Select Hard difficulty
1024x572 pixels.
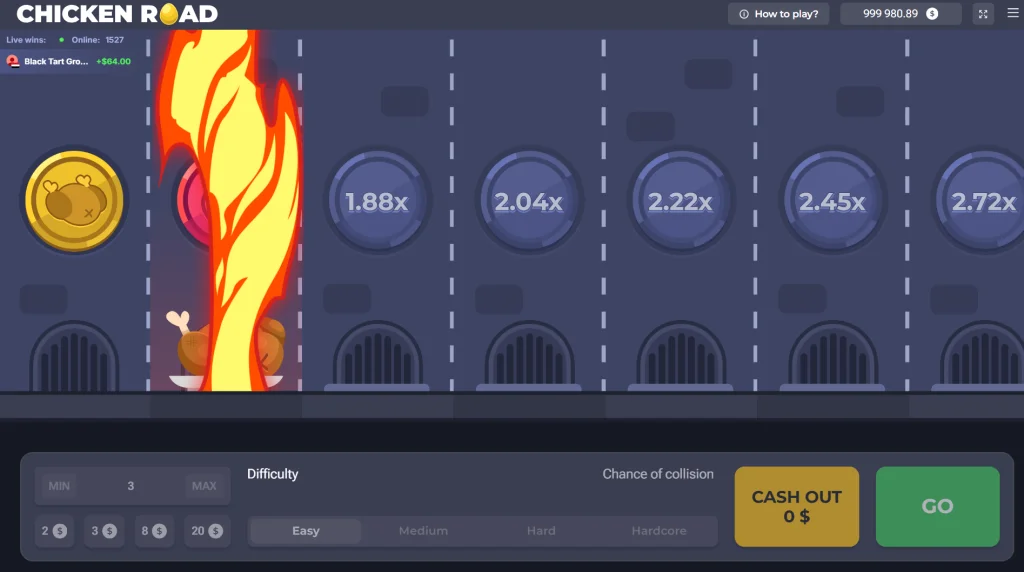(x=541, y=531)
